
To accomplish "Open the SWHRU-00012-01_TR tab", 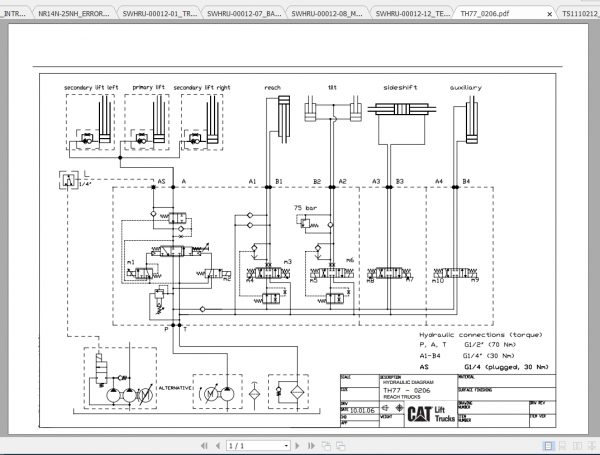I will point(160,13).
